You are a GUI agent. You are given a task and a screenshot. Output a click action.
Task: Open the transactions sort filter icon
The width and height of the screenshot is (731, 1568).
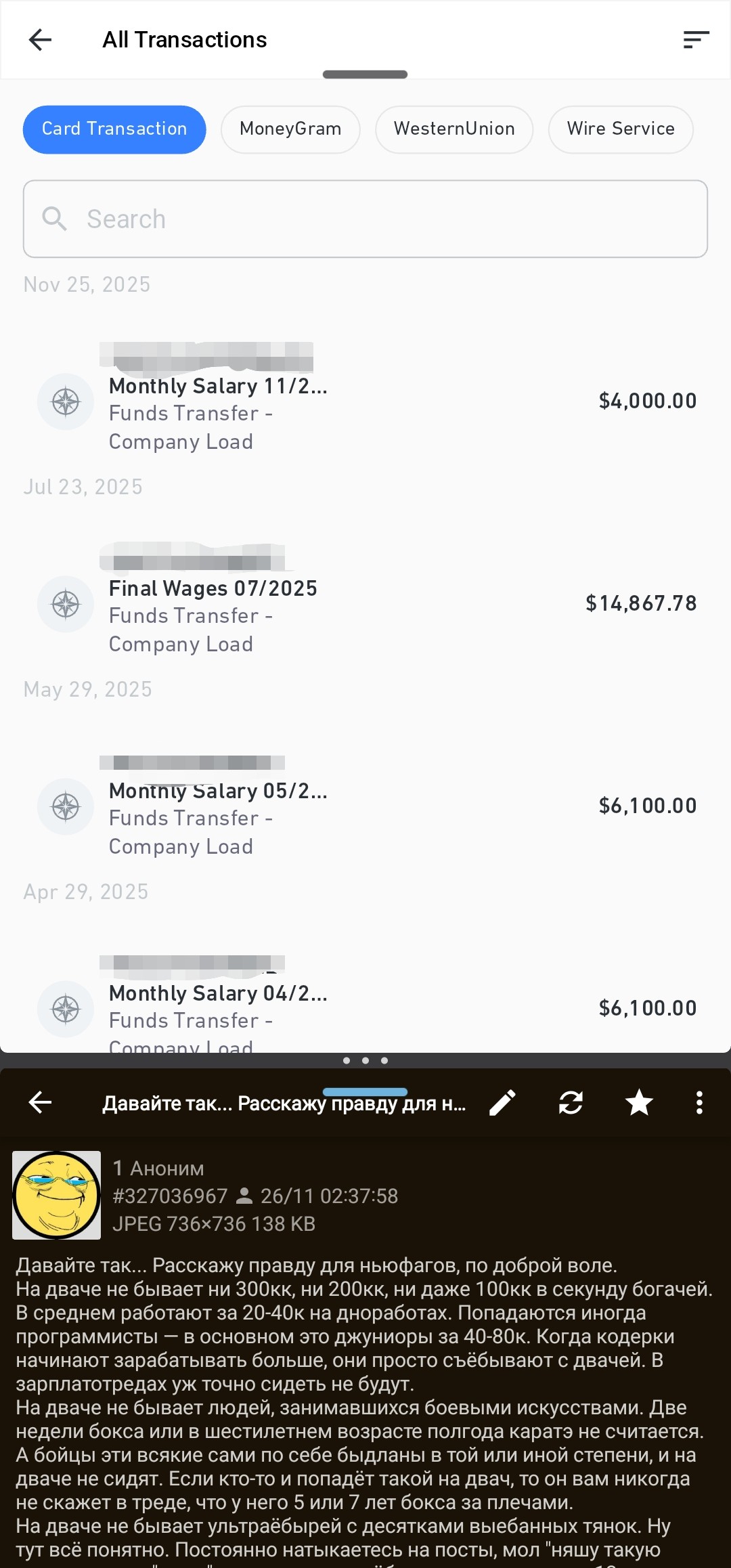pos(696,40)
